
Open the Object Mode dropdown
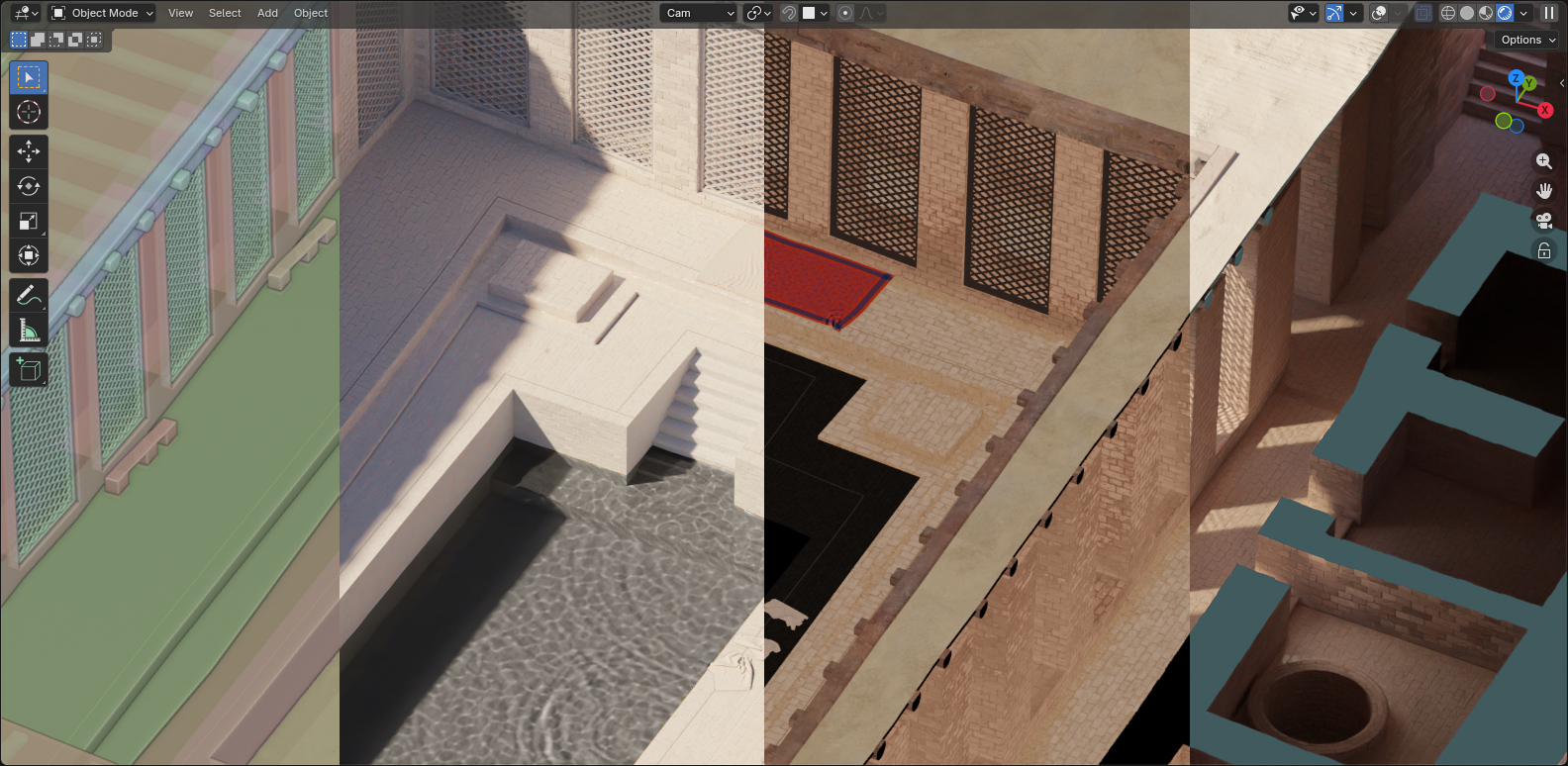pyautogui.click(x=103, y=13)
